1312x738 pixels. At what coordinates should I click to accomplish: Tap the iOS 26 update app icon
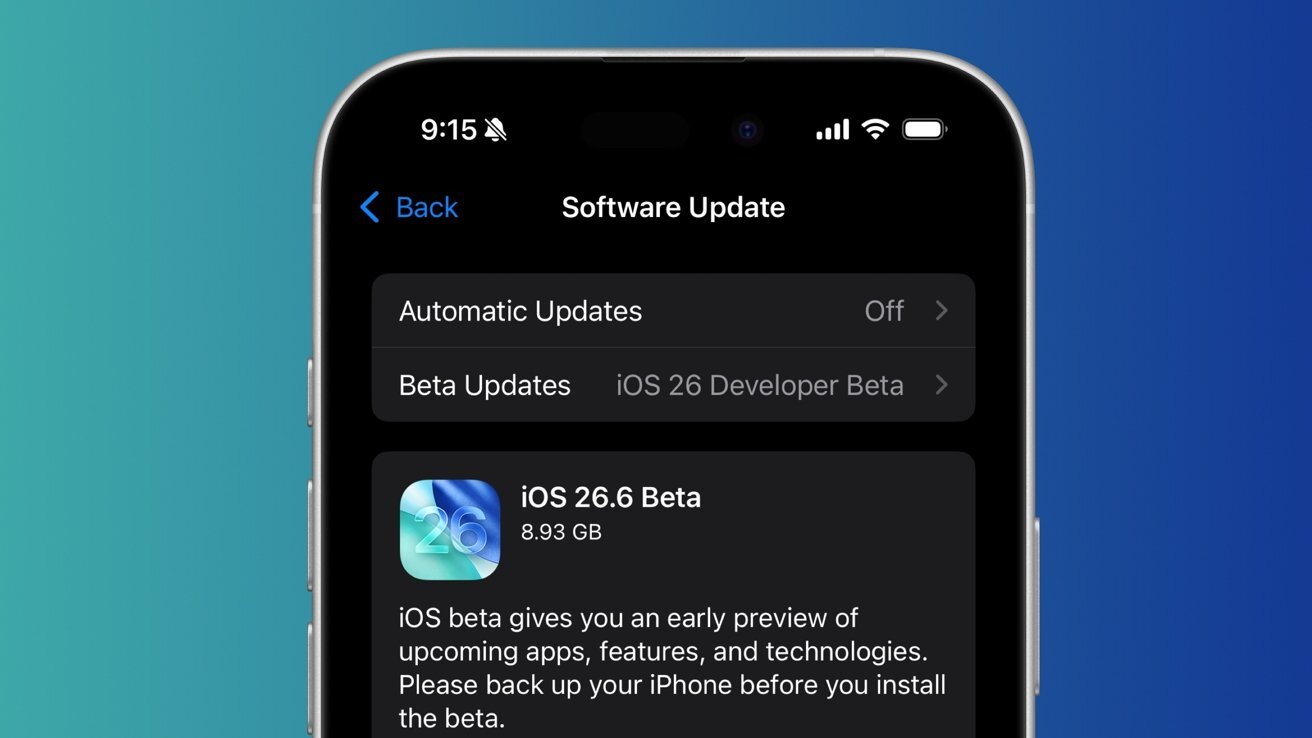[x=450, y=530]
